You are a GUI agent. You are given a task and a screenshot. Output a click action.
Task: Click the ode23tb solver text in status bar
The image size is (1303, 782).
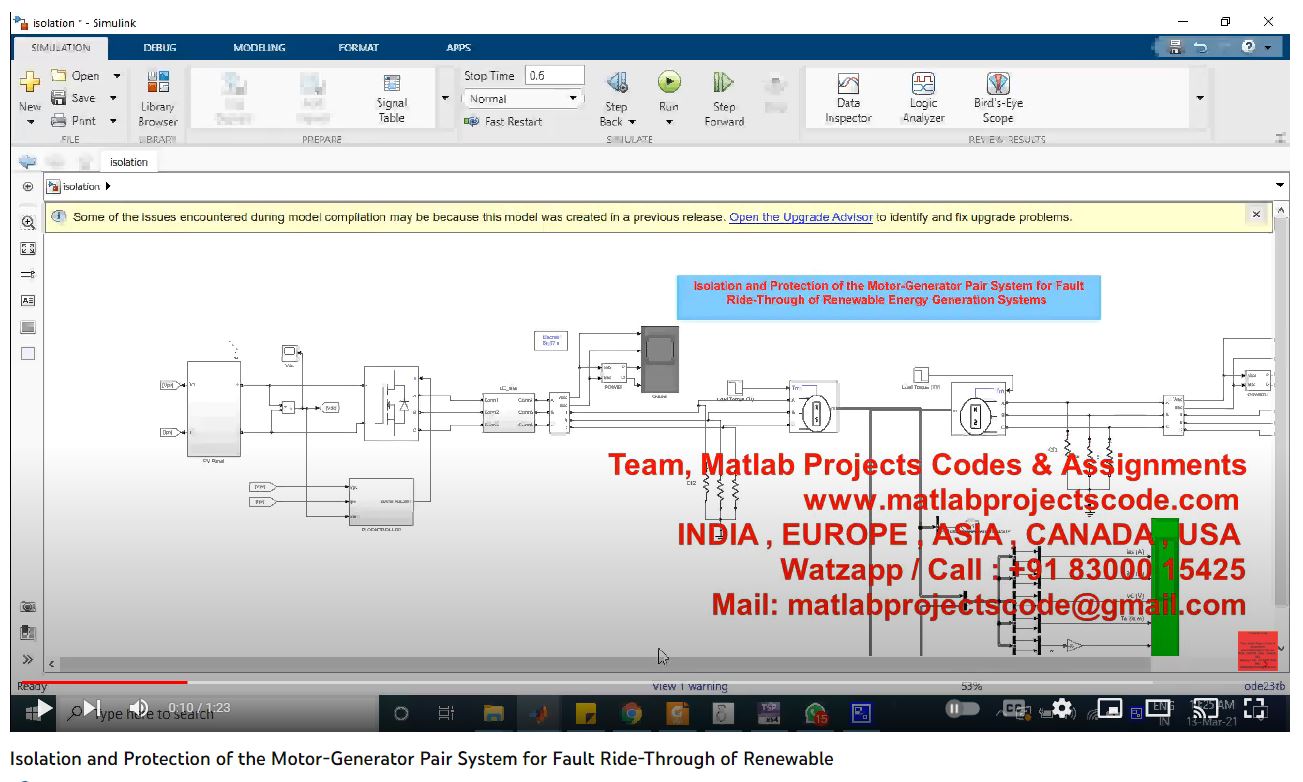pos(1264,686)
